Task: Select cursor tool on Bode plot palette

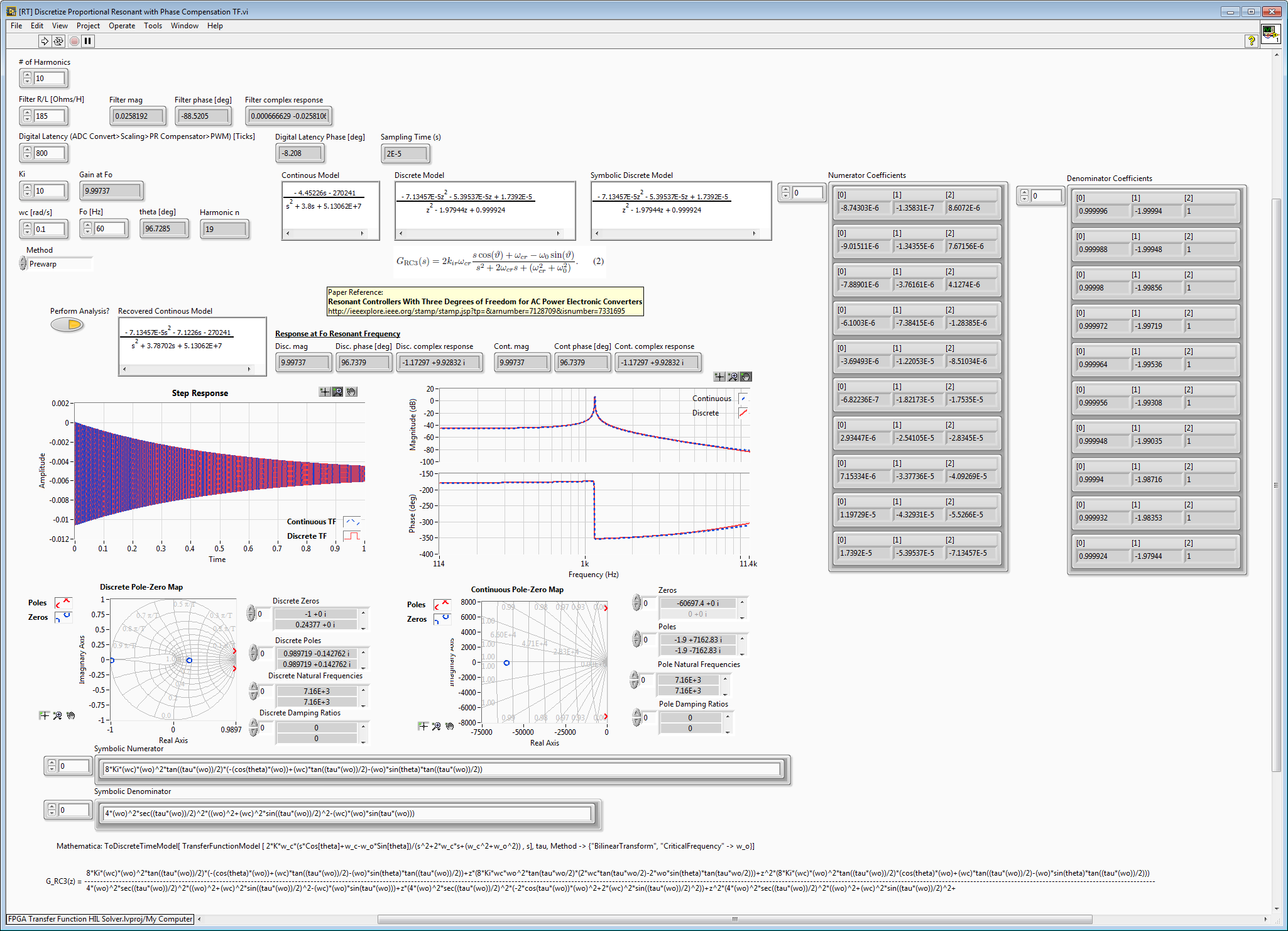Action: [719, 377]
